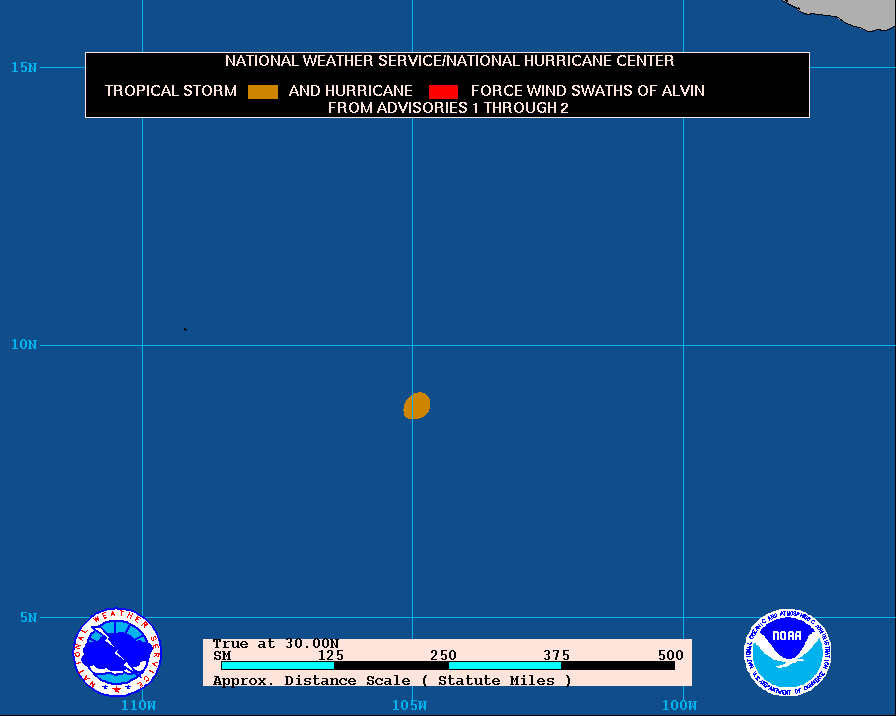This screenshot has height=716, width=896.
Task: Click the 250 mark on distance scale
Action: pos(443,655)
